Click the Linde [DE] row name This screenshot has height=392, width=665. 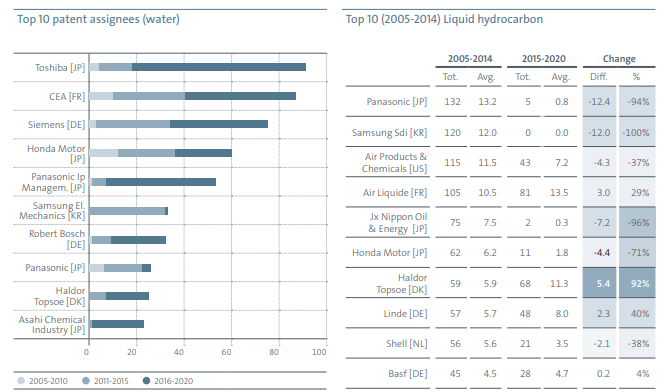tap(405, 314)
